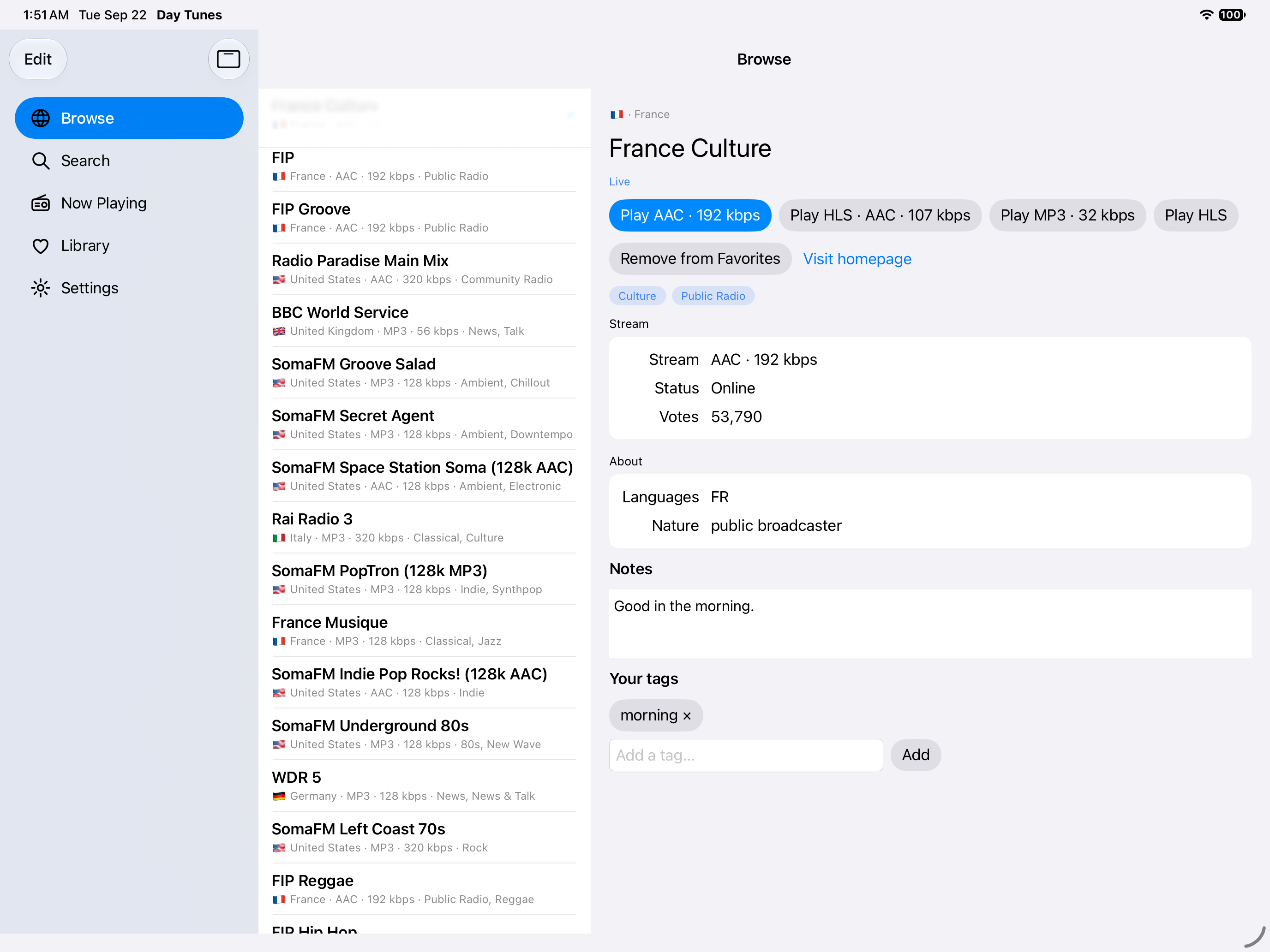Select SomaFM Left Coast 70s
Screen dimensions: 1270x952
424,837
